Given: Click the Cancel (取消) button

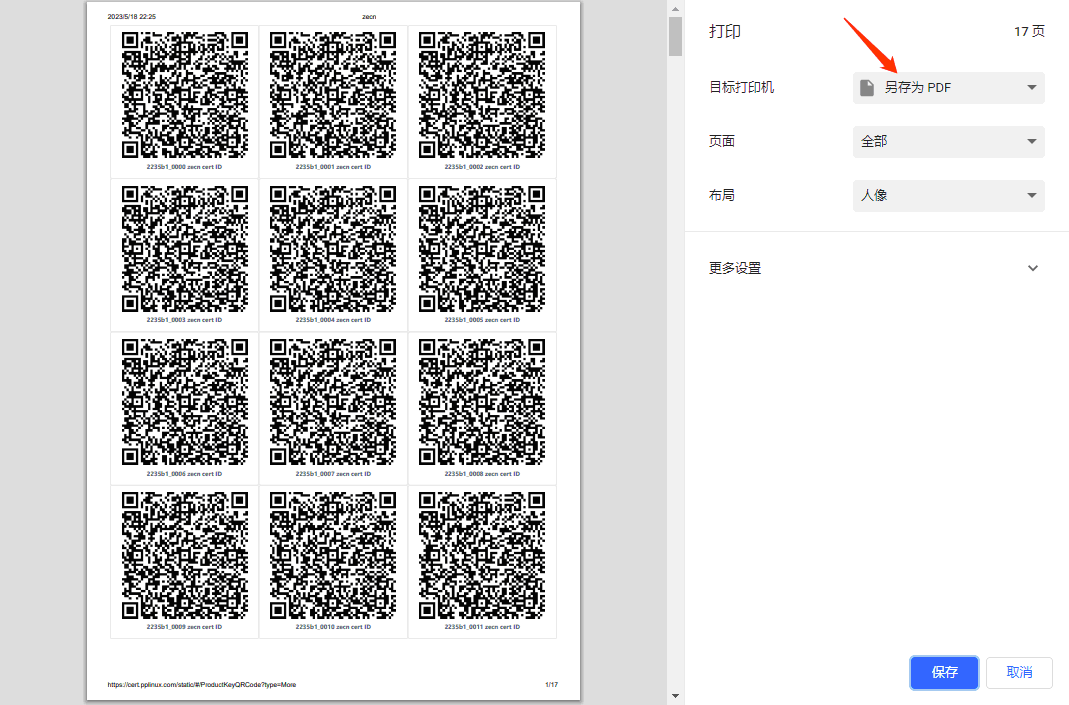Looking at the screenshot, I should (1019, 673).
